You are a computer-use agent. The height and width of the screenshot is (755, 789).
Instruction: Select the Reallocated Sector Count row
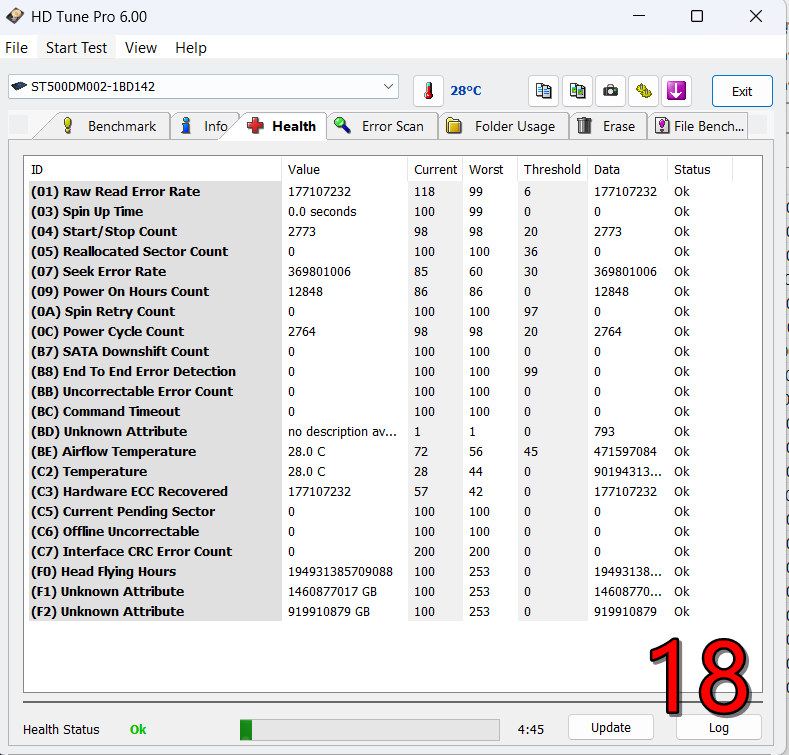coord(145,252)
